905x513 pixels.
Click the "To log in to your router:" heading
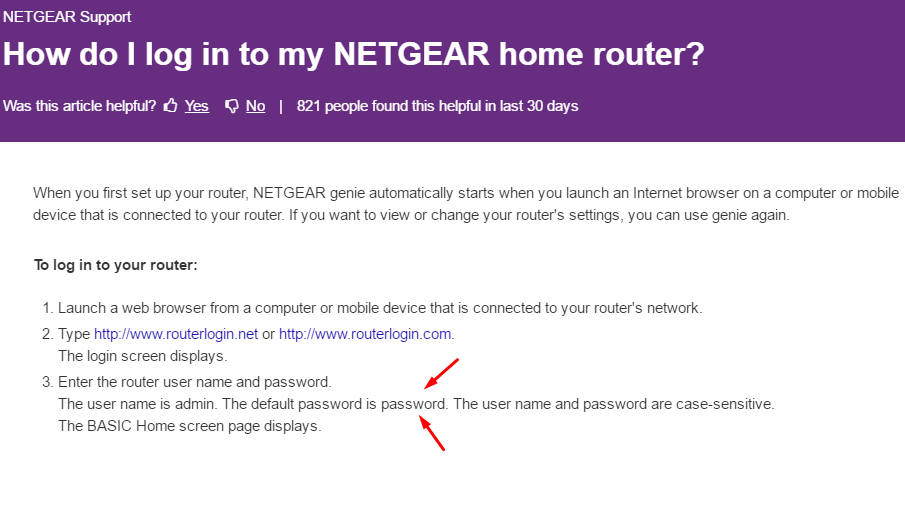tap(116, 265)
